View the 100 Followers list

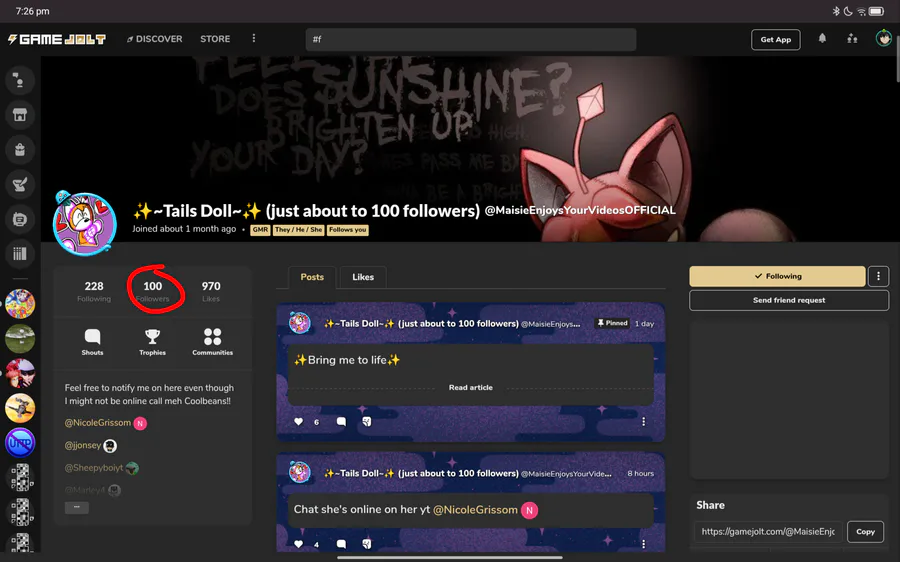click(x=153, y=291)
